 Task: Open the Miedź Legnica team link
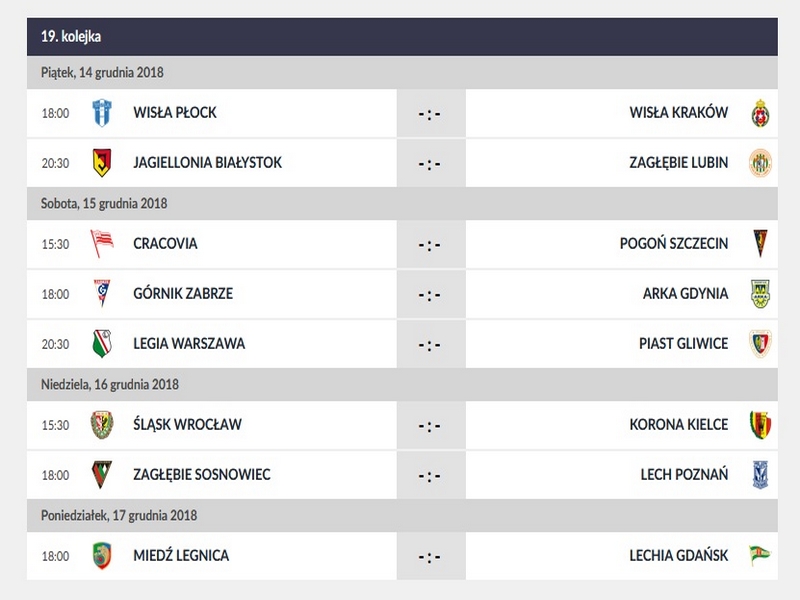coord(181,555)
